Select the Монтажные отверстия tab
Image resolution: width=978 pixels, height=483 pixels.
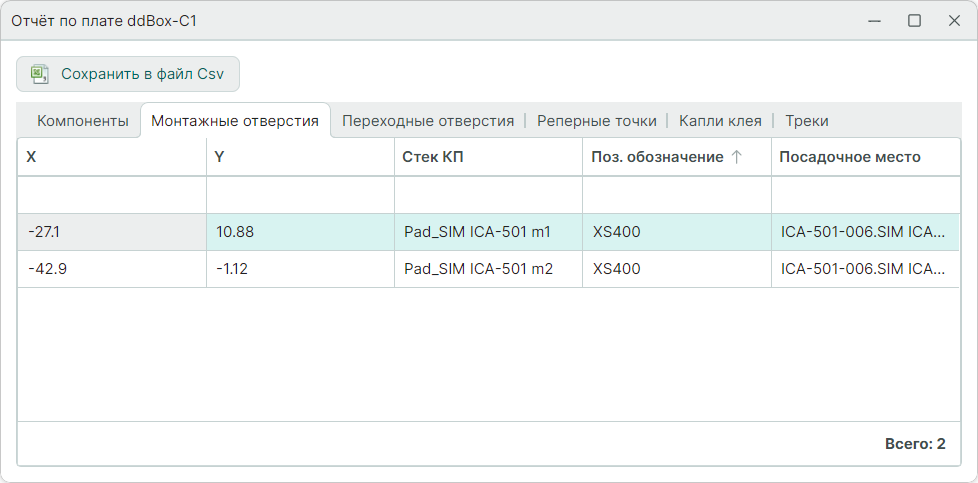pyautogui.click(x=235, y=121)
